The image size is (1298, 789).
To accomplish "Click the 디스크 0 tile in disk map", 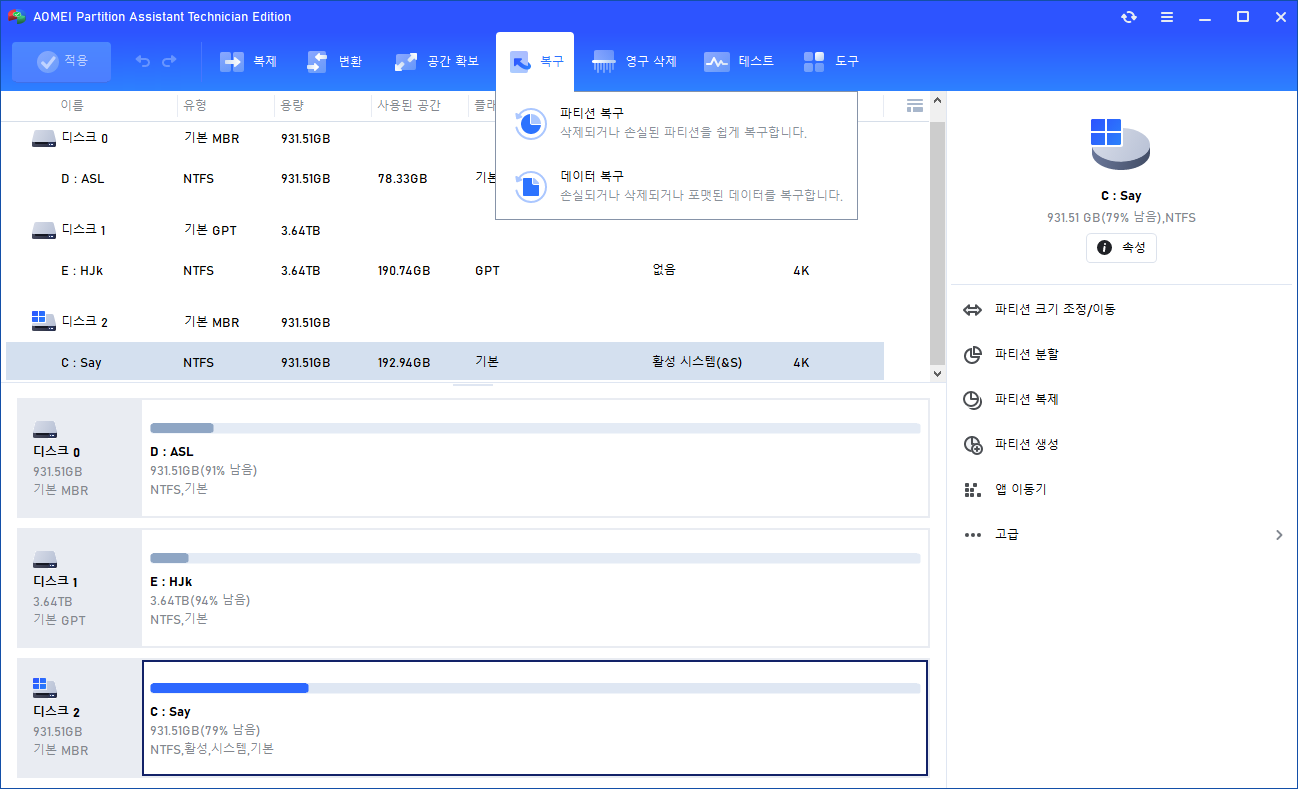I will pos(80,458).
